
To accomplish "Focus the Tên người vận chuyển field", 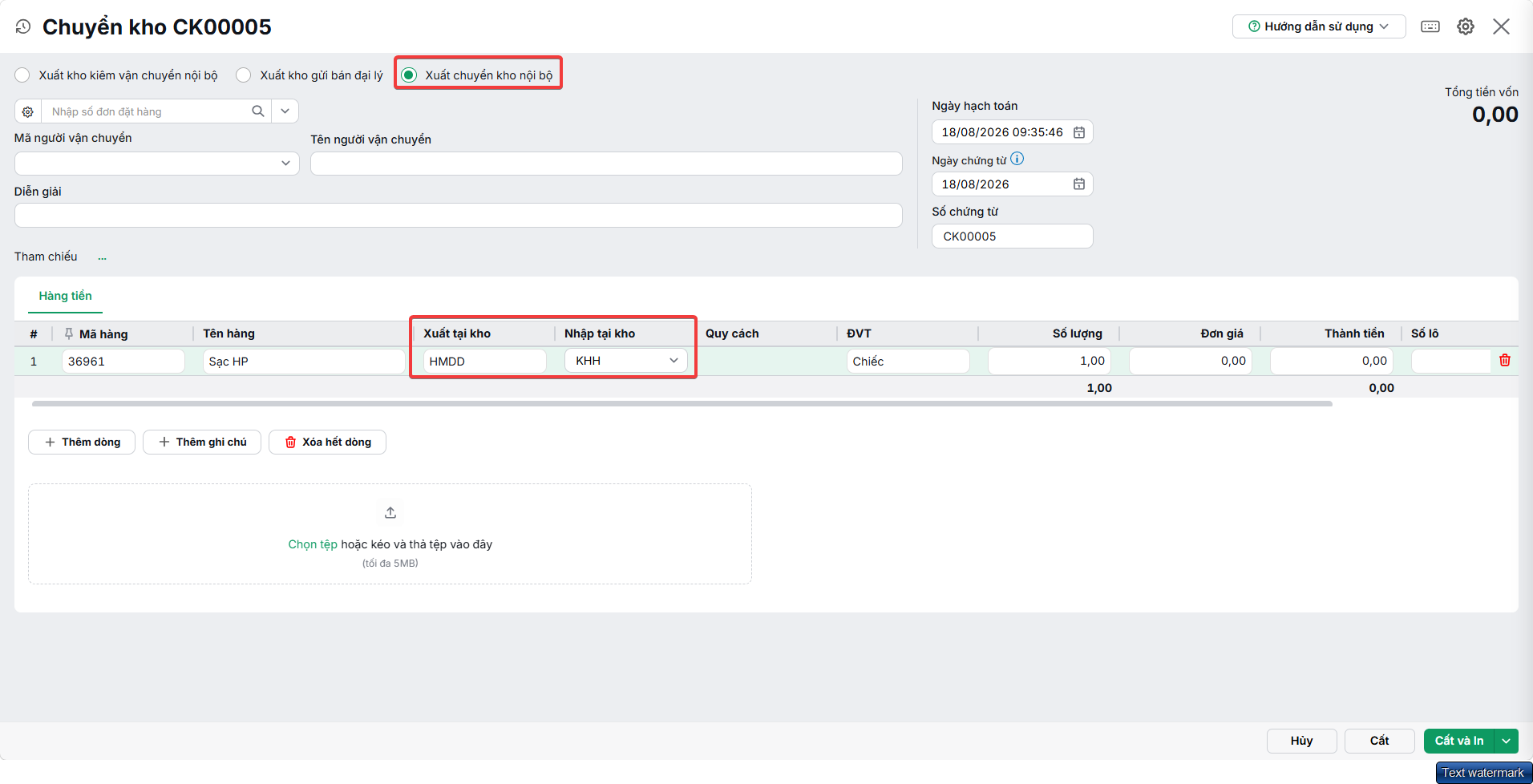I will pos(606,164).
